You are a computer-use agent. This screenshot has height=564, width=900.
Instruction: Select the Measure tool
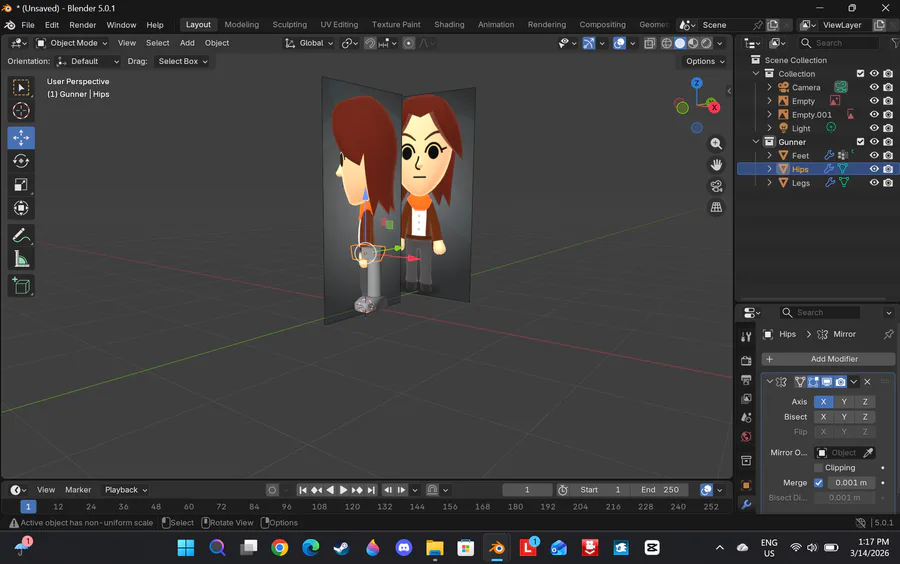(21, 260)
